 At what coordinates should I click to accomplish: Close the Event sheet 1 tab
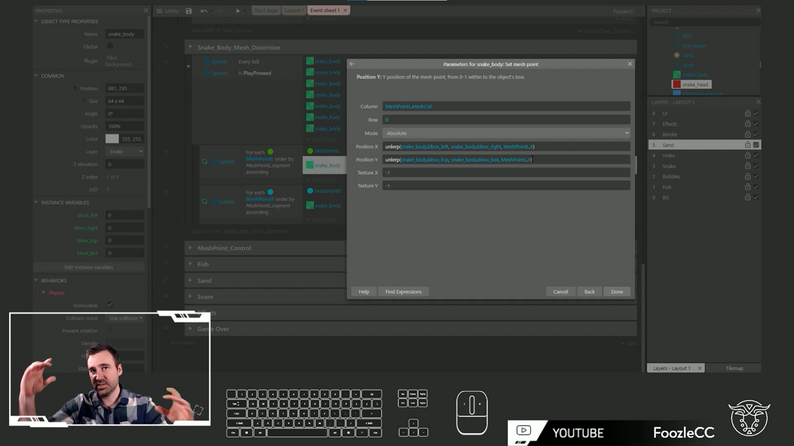tap(345, 11)
